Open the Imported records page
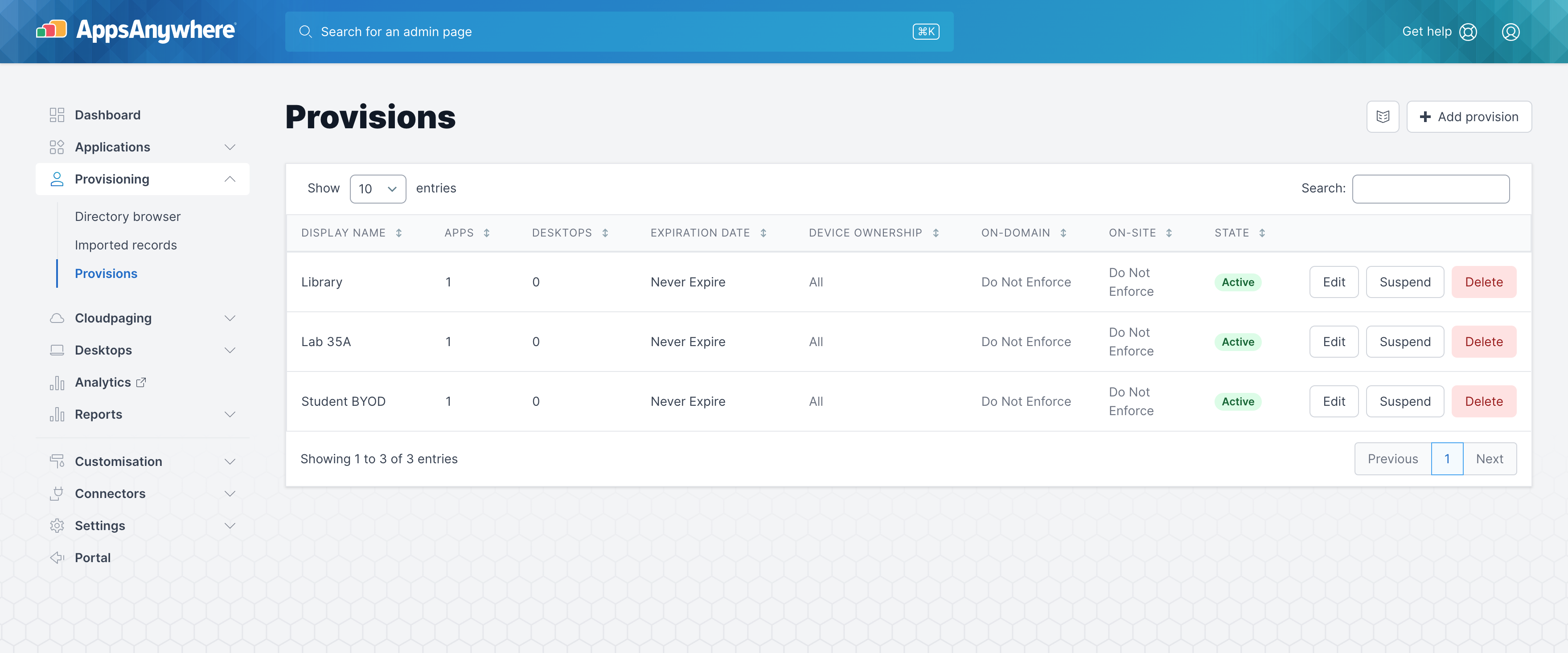The height and width of the screenshot is (653, 1568). point(126,245)
